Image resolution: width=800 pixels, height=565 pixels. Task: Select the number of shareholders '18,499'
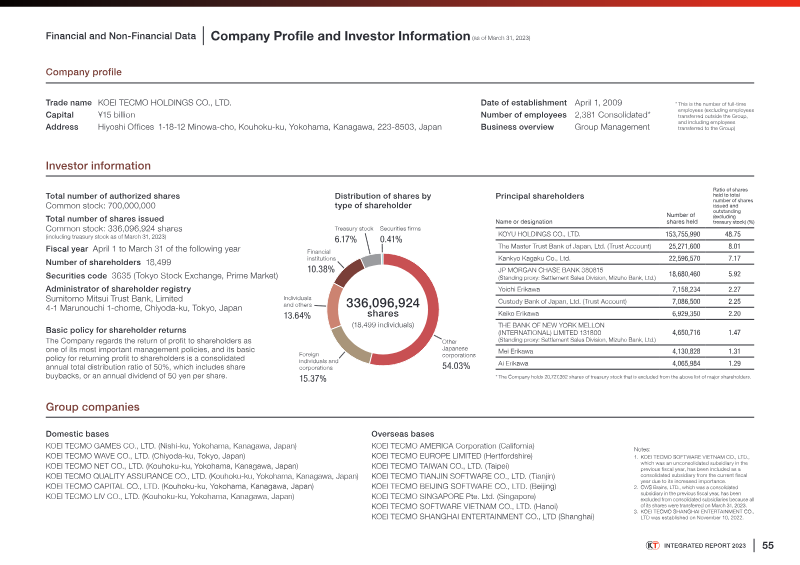(159, 262)
